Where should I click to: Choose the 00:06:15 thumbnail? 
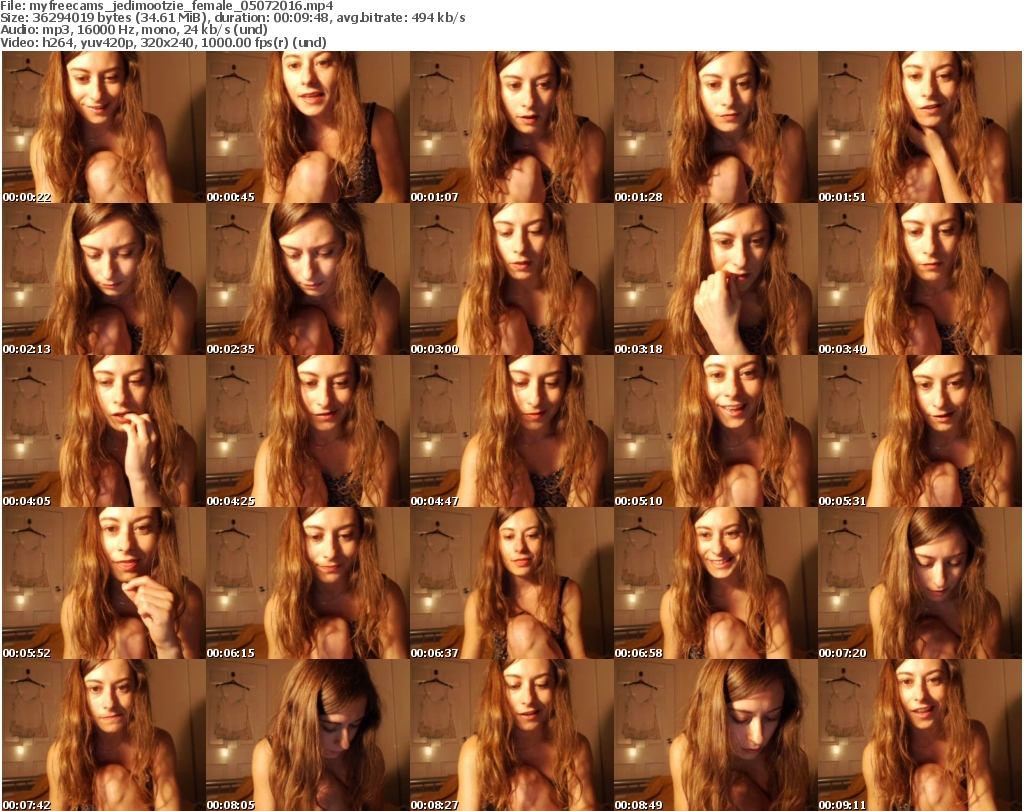tap(308, 584)
